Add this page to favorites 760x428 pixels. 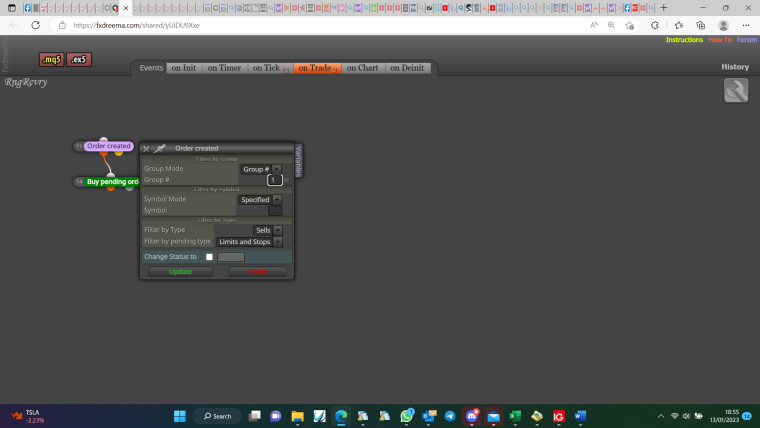pyautogui.click(x=630, y=25)
